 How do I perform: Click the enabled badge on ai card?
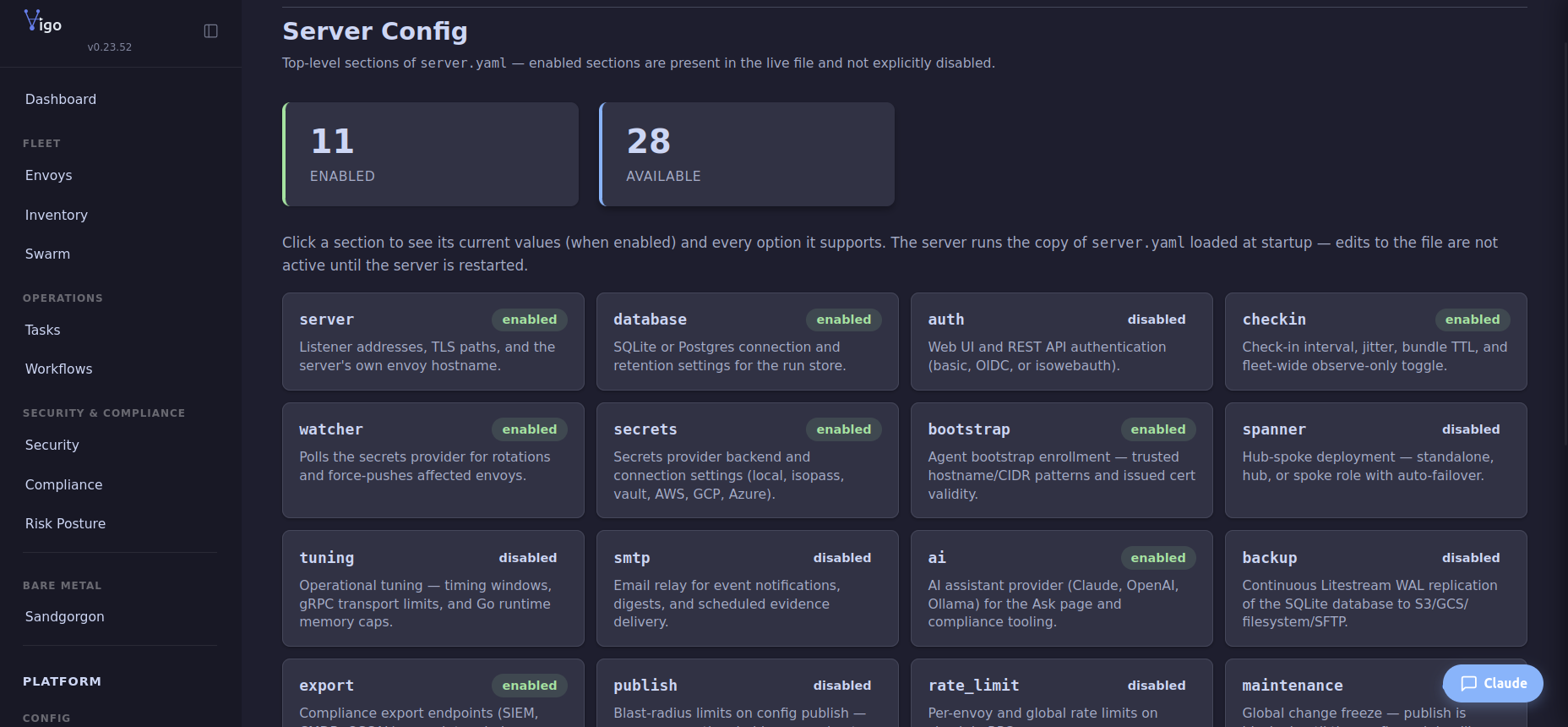(1158, 558)
